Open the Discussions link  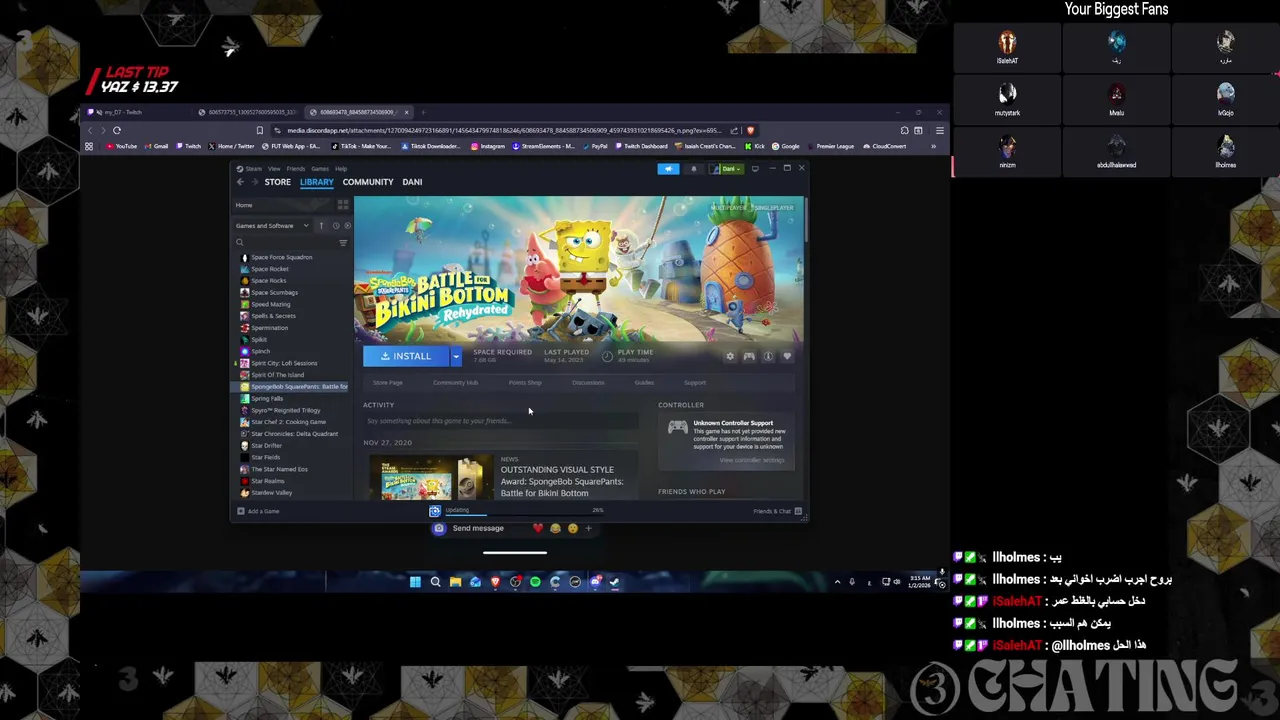click(x=588, y=383)
